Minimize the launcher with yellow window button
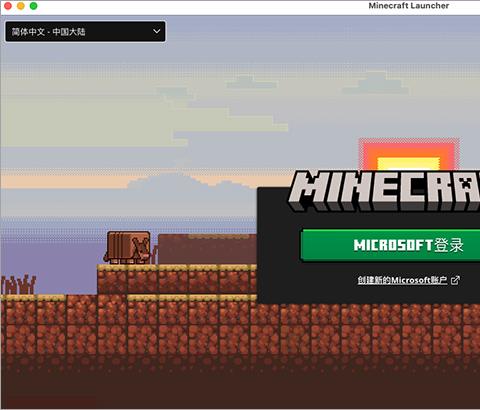The height and width of the screenshot is (410, 480). click(21, 6)
